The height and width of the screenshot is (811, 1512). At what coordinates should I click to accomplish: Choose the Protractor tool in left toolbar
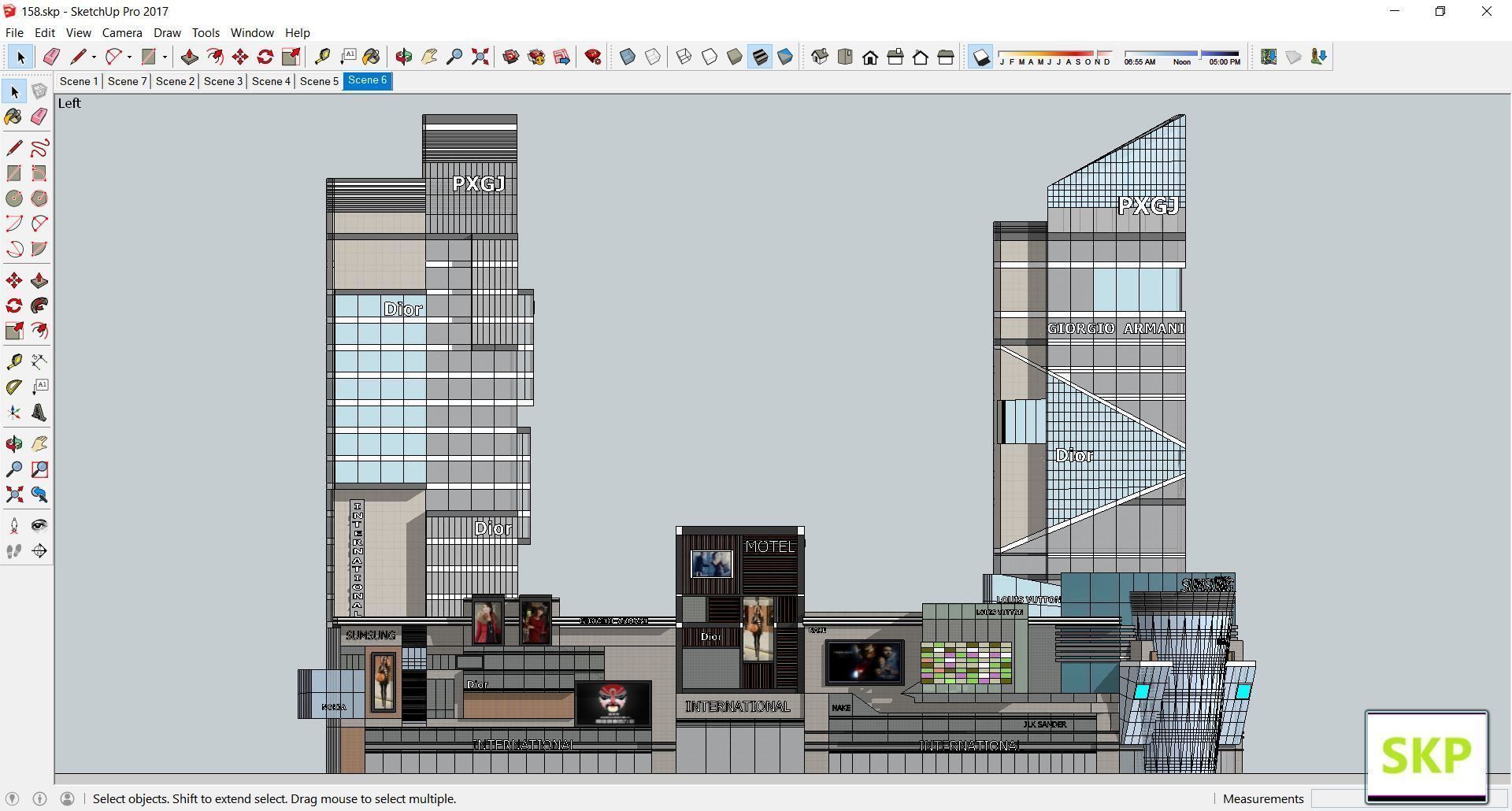click(x=14, y=387)
